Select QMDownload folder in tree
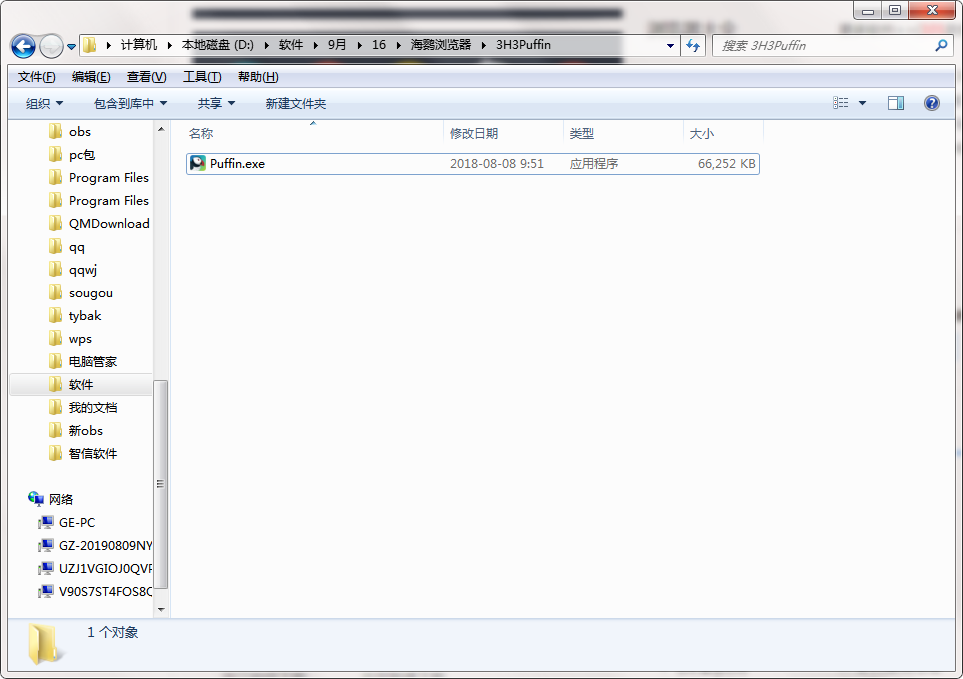The image size is (963, 679). coord(109,224)
